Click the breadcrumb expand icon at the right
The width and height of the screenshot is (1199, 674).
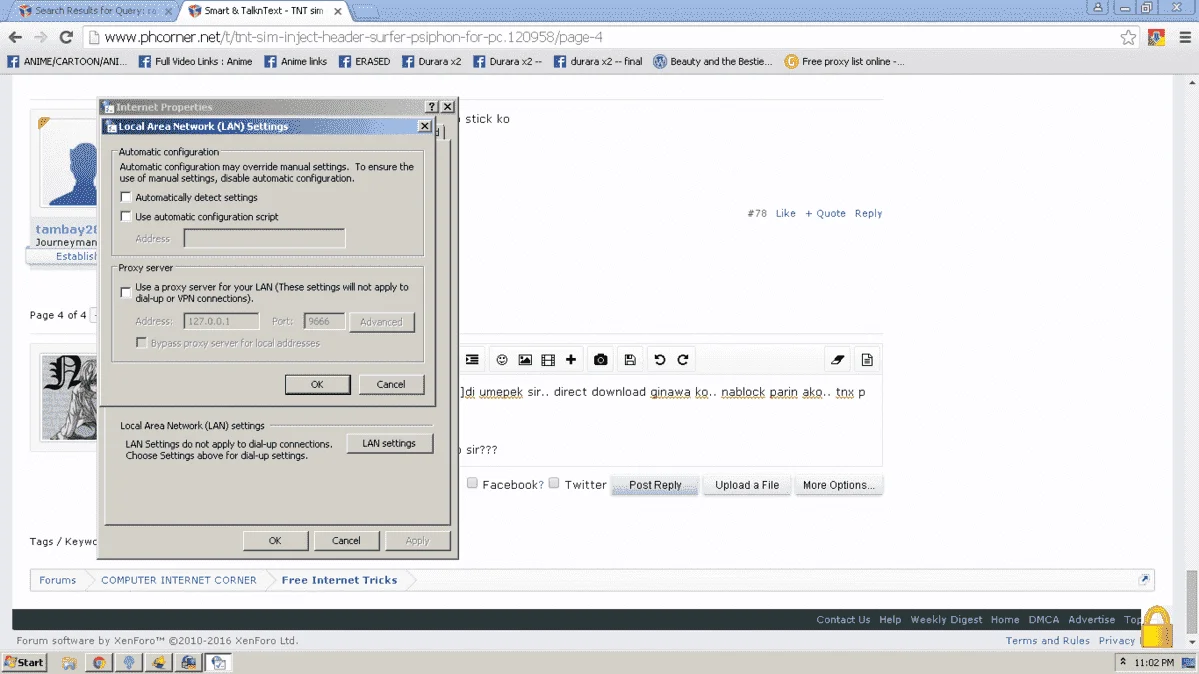pyautogui.click(x=1144, y=580)
